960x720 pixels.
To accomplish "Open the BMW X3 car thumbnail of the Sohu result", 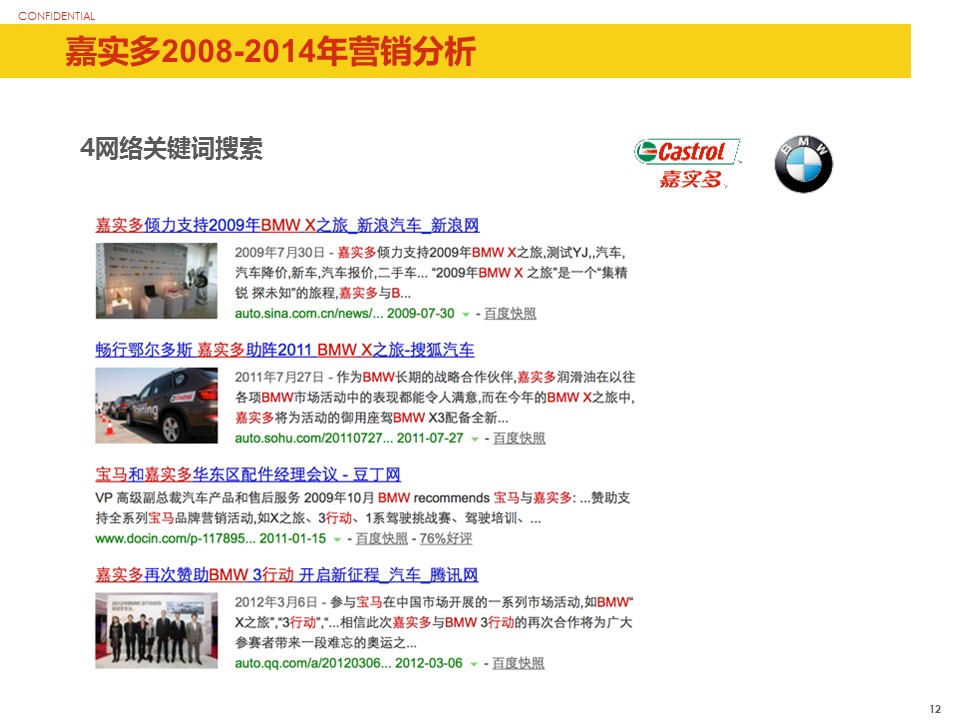I will pyautogui.click(x=156, y=405).
